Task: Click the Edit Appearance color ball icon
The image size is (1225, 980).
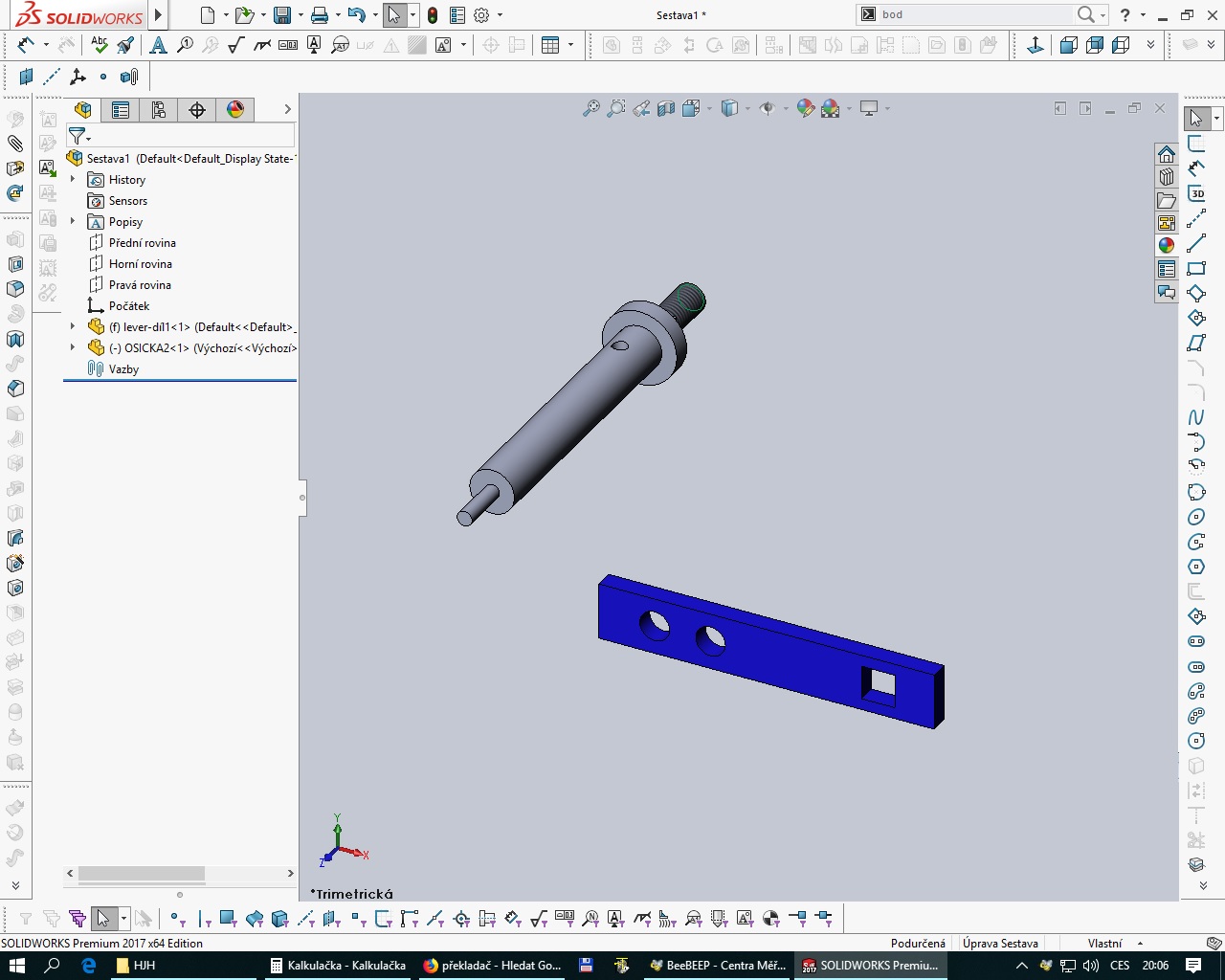Action: click(x=806, y=108)
